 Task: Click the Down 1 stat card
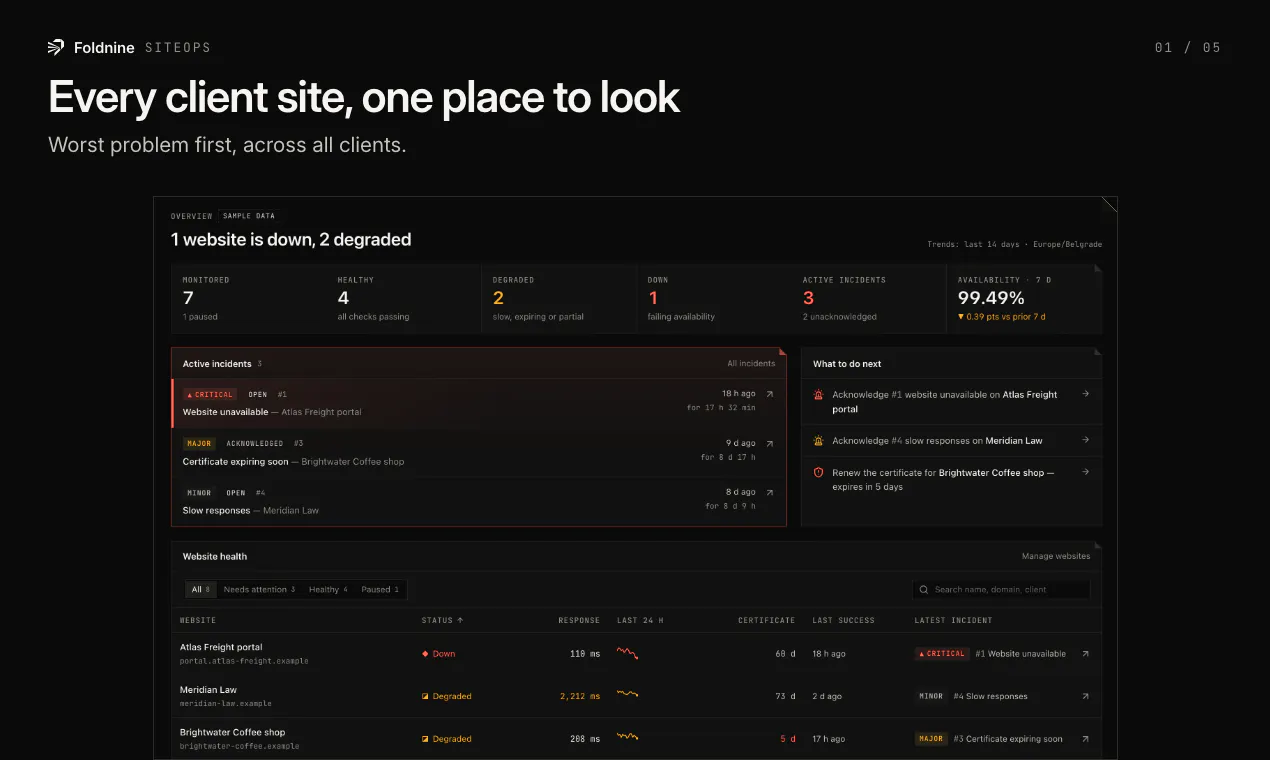click(x=713, y=298)
